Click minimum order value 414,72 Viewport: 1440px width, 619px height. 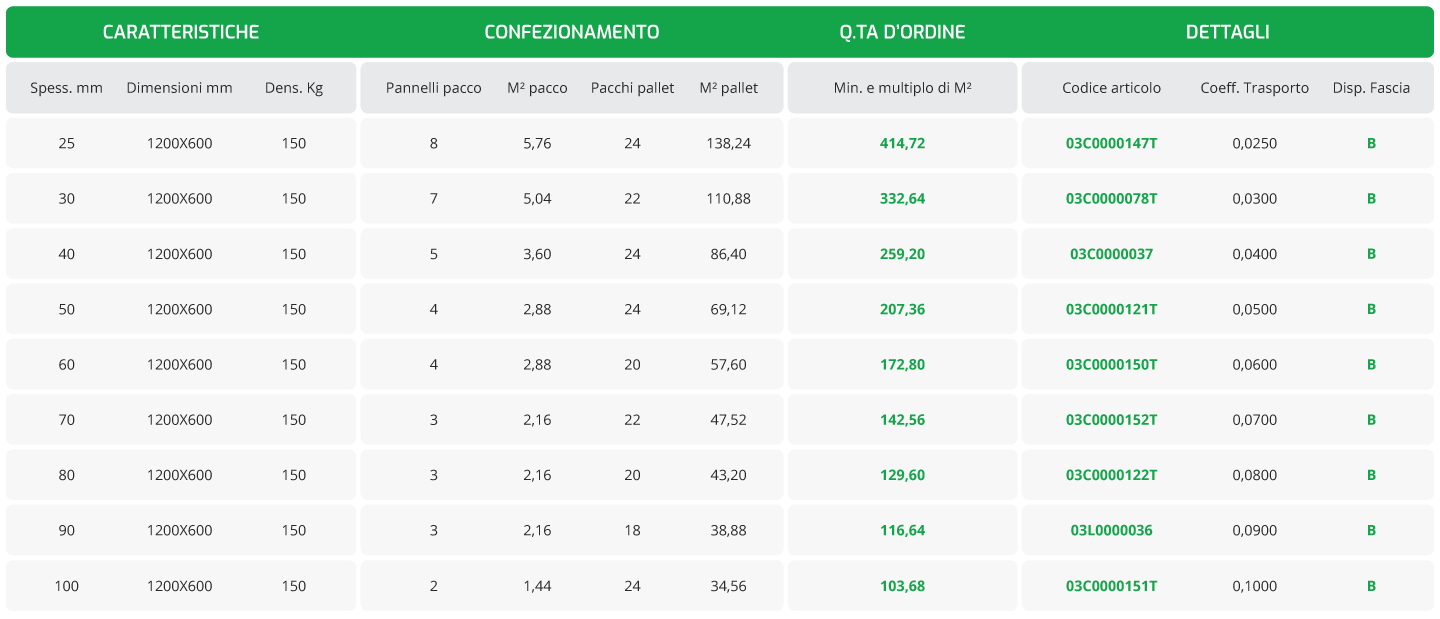pos(902,143)
